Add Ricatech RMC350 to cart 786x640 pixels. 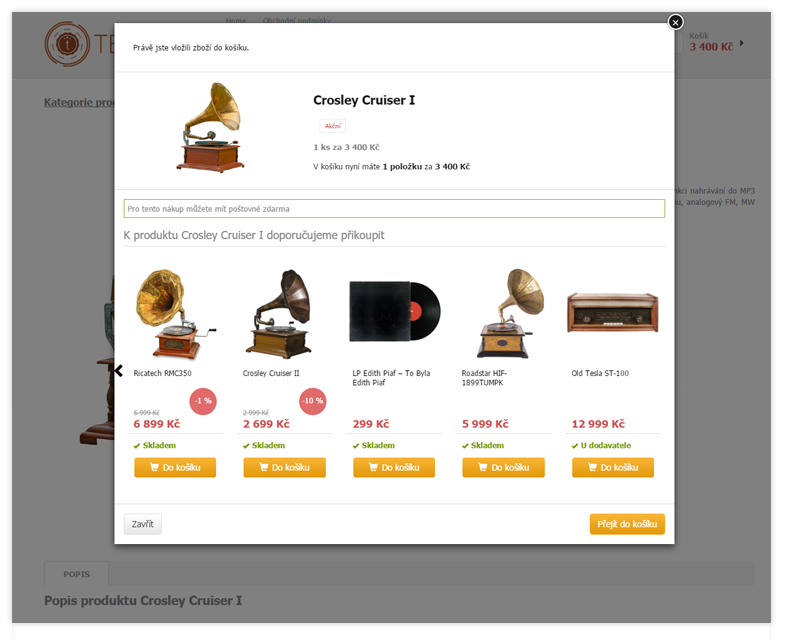(175, 468)
